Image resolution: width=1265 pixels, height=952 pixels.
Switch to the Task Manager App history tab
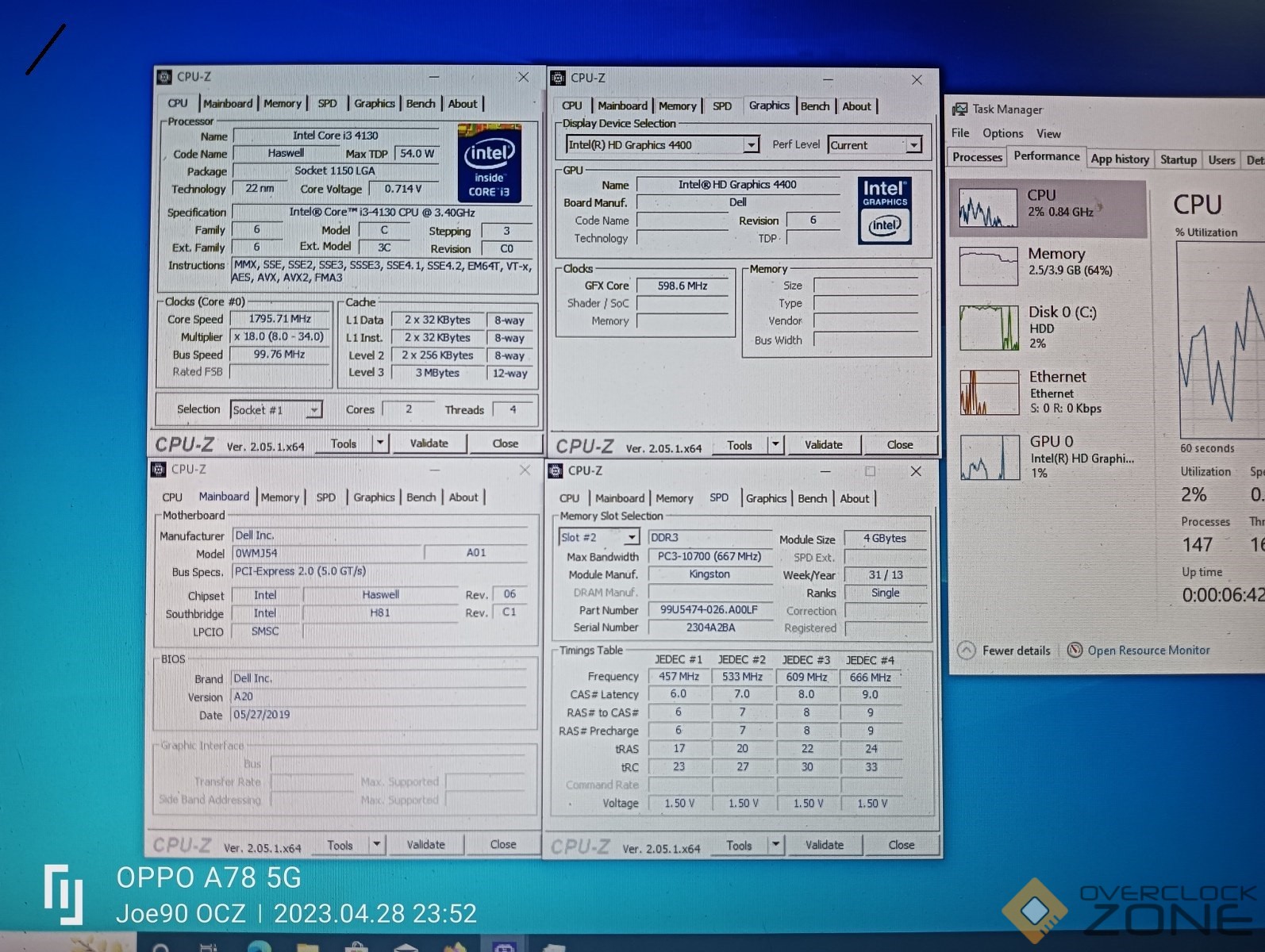pyautogui.click(x=1120, y=159)
